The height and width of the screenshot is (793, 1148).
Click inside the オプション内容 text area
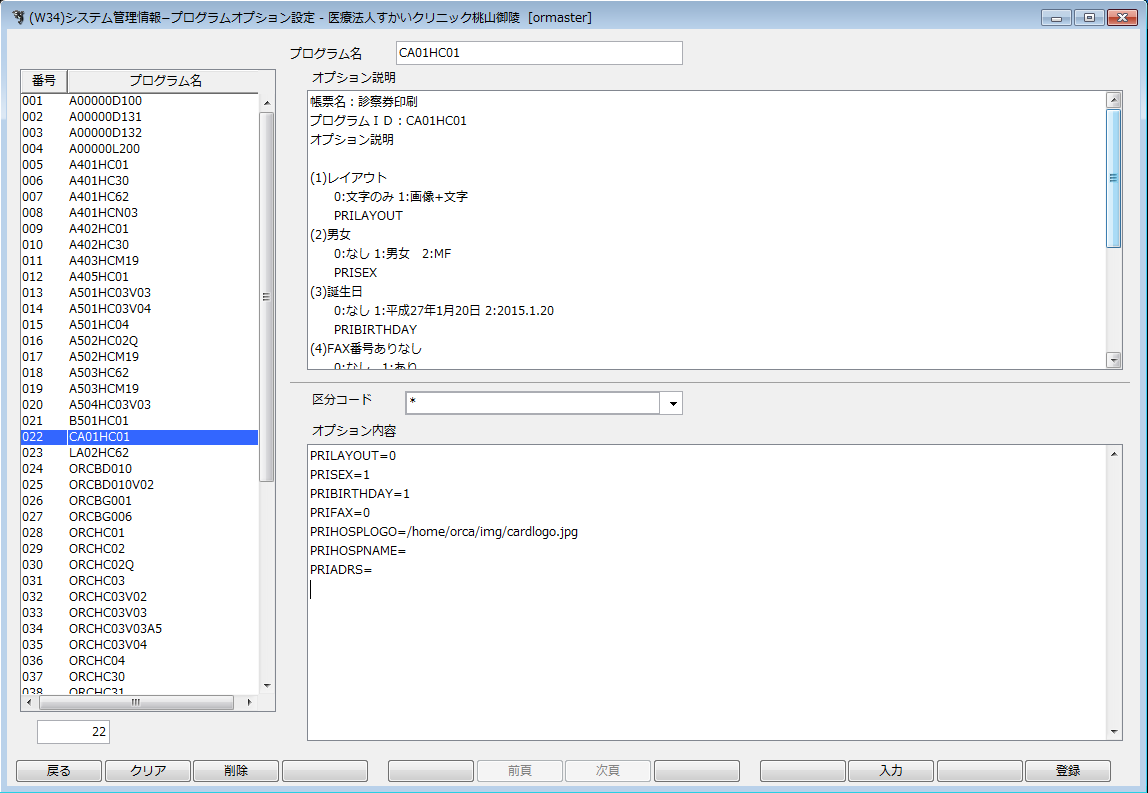tap(700, 650)
